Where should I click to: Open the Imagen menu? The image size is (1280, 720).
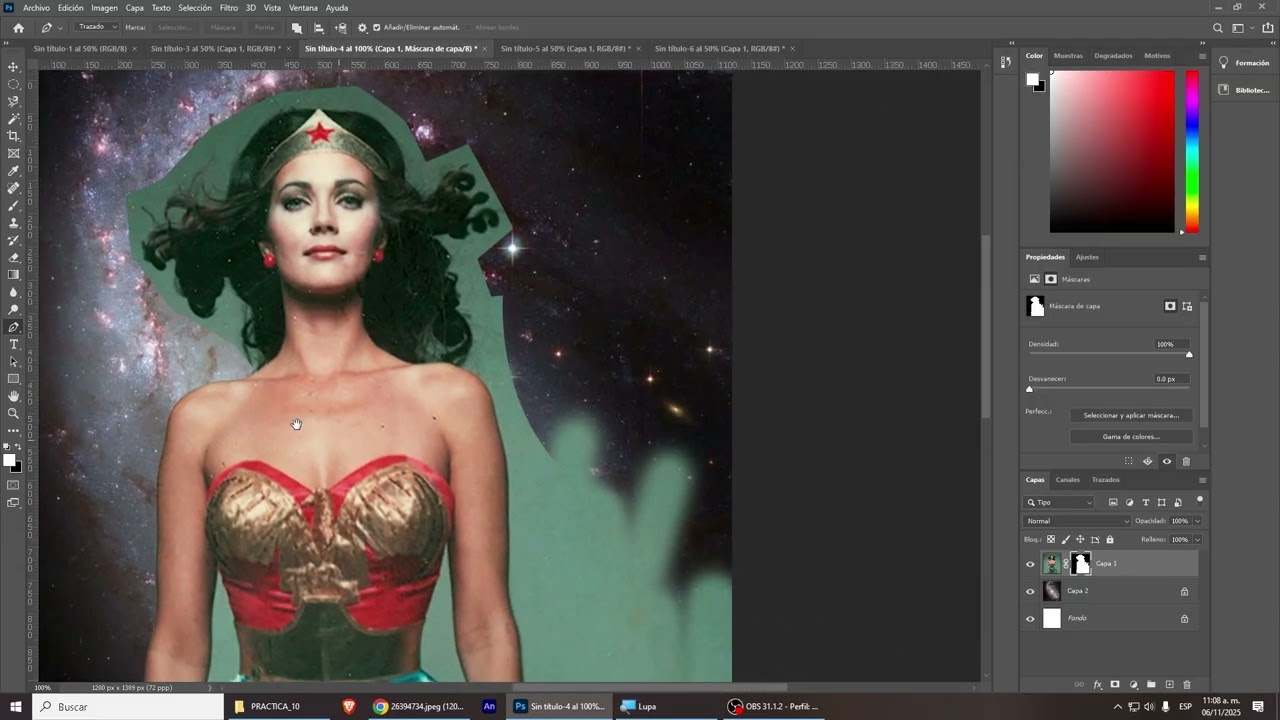(x=104, y=7)
